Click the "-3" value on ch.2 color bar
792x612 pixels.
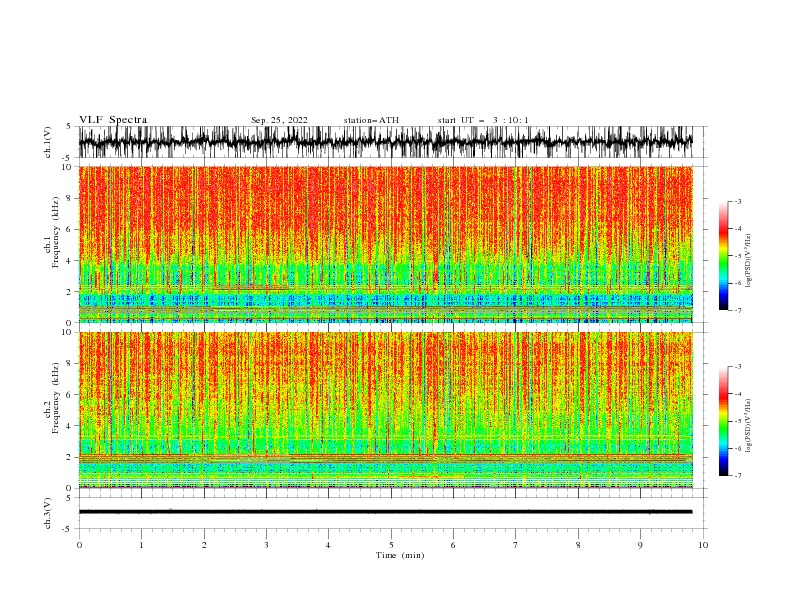738,367
